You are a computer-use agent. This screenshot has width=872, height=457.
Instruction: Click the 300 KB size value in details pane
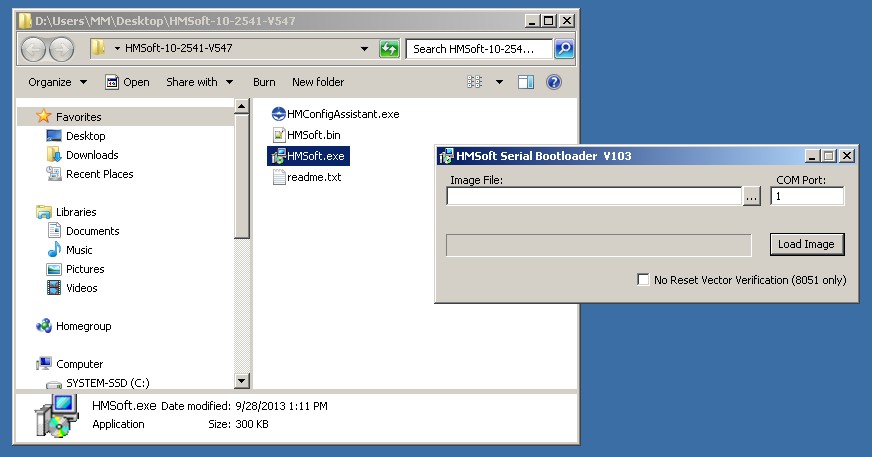pyautogui.click(x=252, y=424)
